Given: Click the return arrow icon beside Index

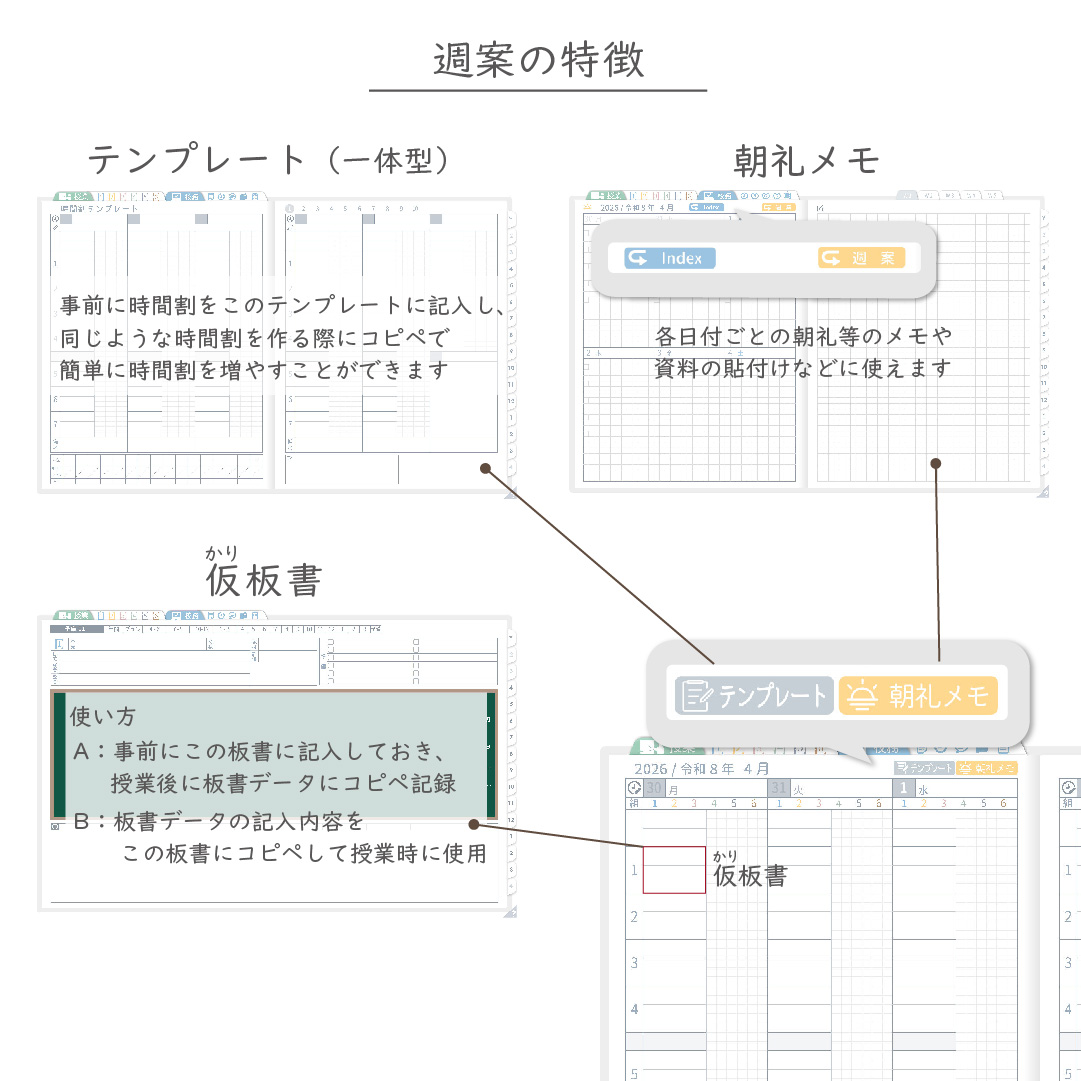Looking at the screenshot, I should 638,258.
